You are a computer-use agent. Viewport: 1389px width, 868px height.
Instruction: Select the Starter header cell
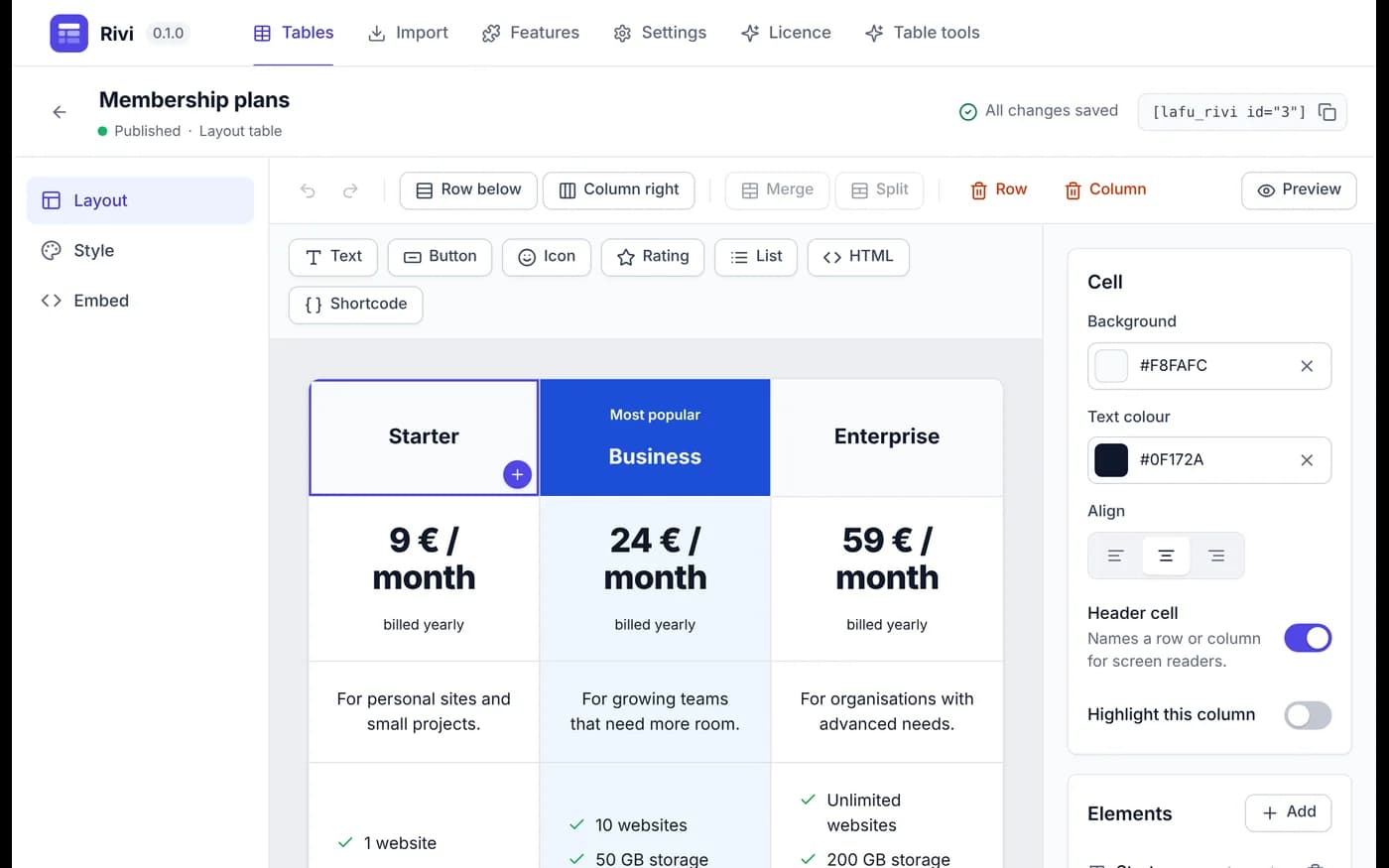424,437
